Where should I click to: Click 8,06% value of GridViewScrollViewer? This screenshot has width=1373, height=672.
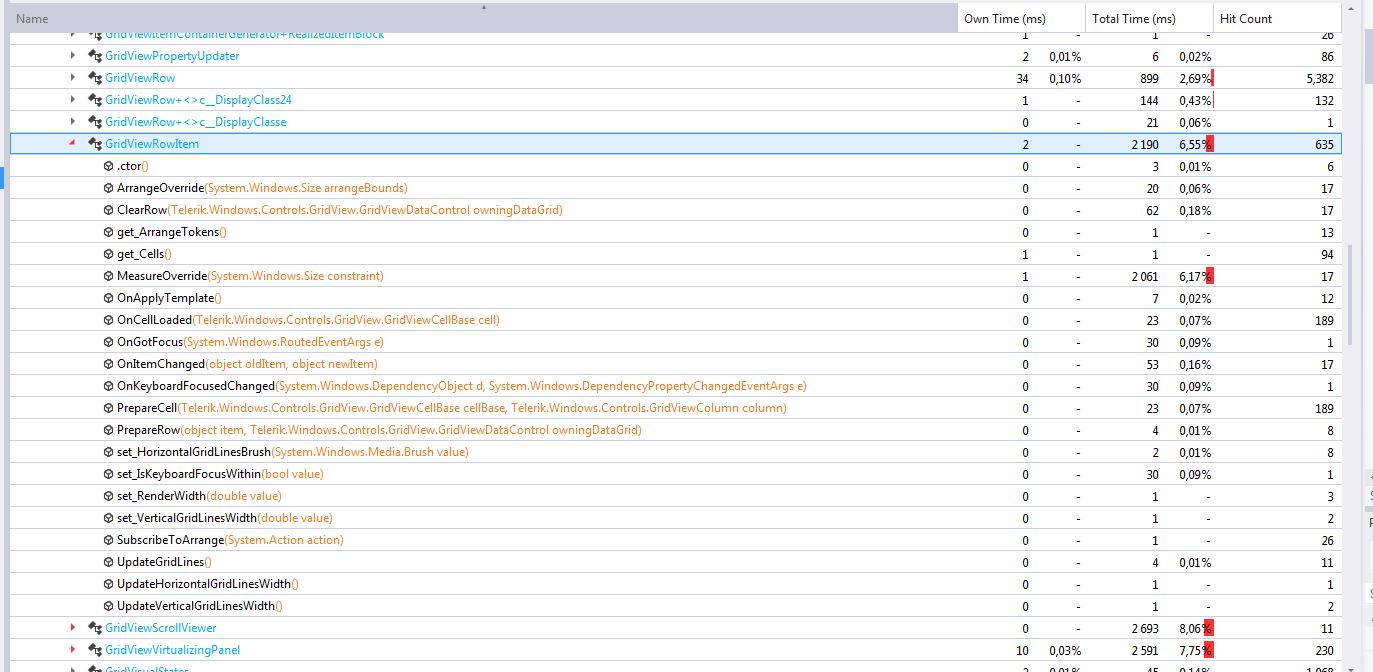coord(1195,628)
